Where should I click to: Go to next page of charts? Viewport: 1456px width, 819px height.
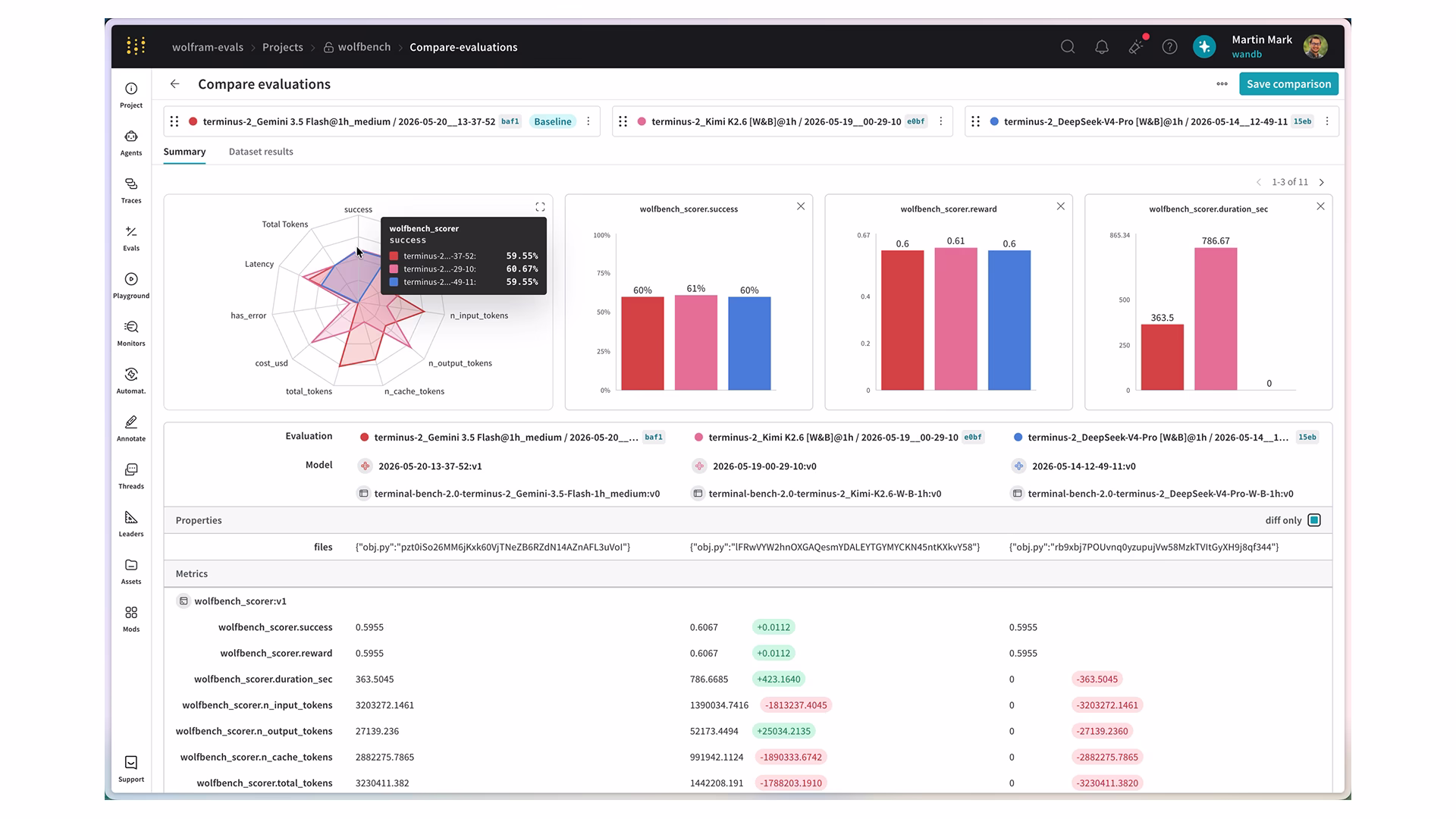point(1322,183)
